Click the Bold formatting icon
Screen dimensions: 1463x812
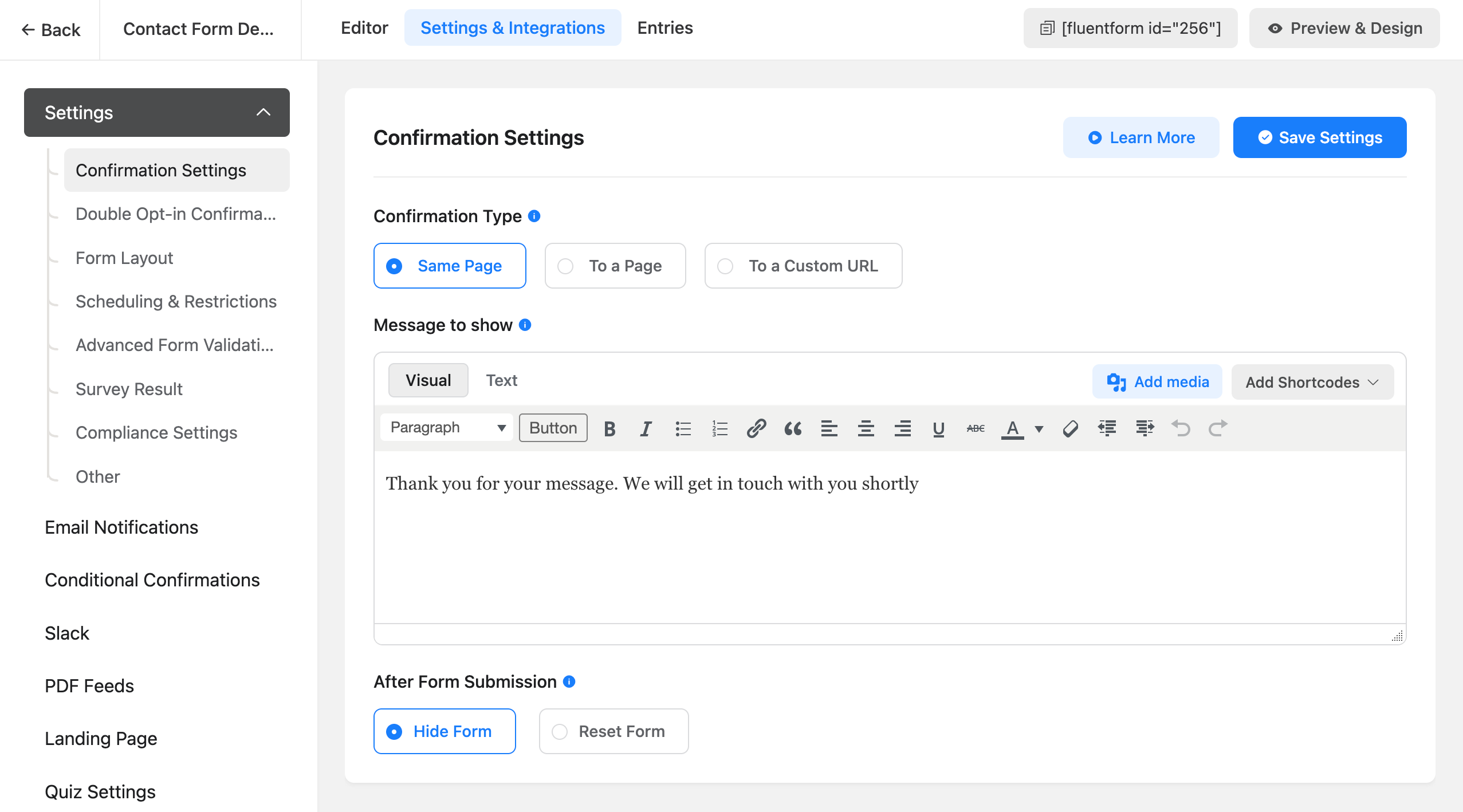[x=610, y=428]
